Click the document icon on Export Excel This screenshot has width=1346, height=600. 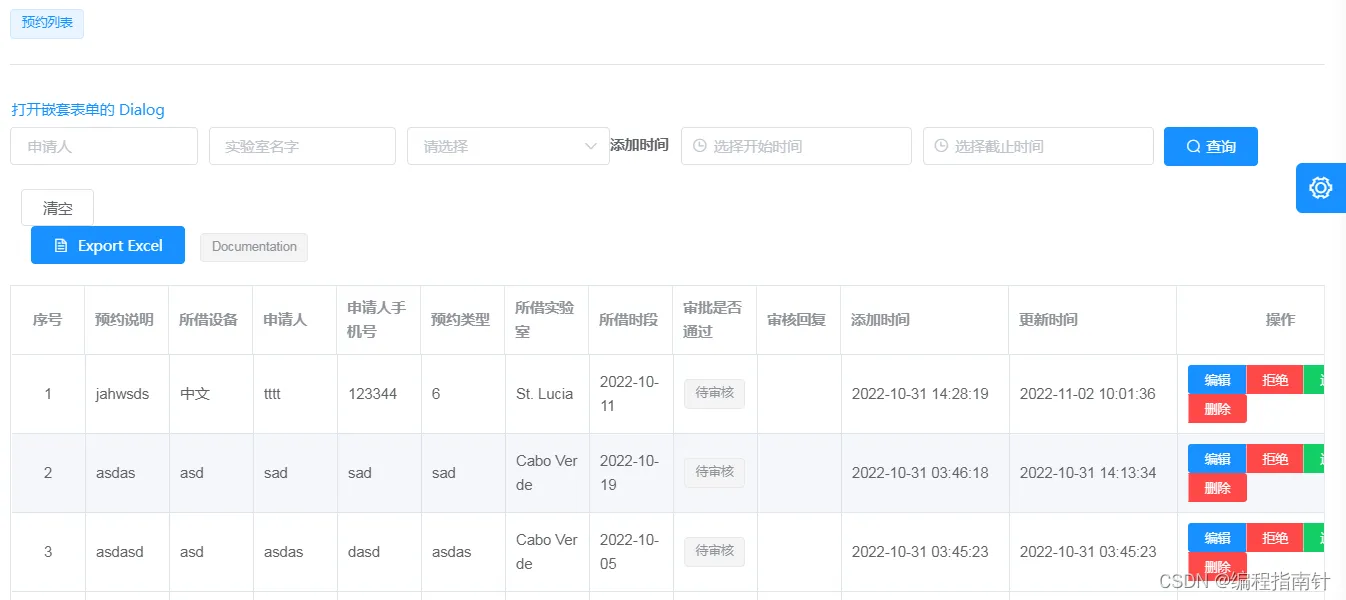[x=61, y=246]
